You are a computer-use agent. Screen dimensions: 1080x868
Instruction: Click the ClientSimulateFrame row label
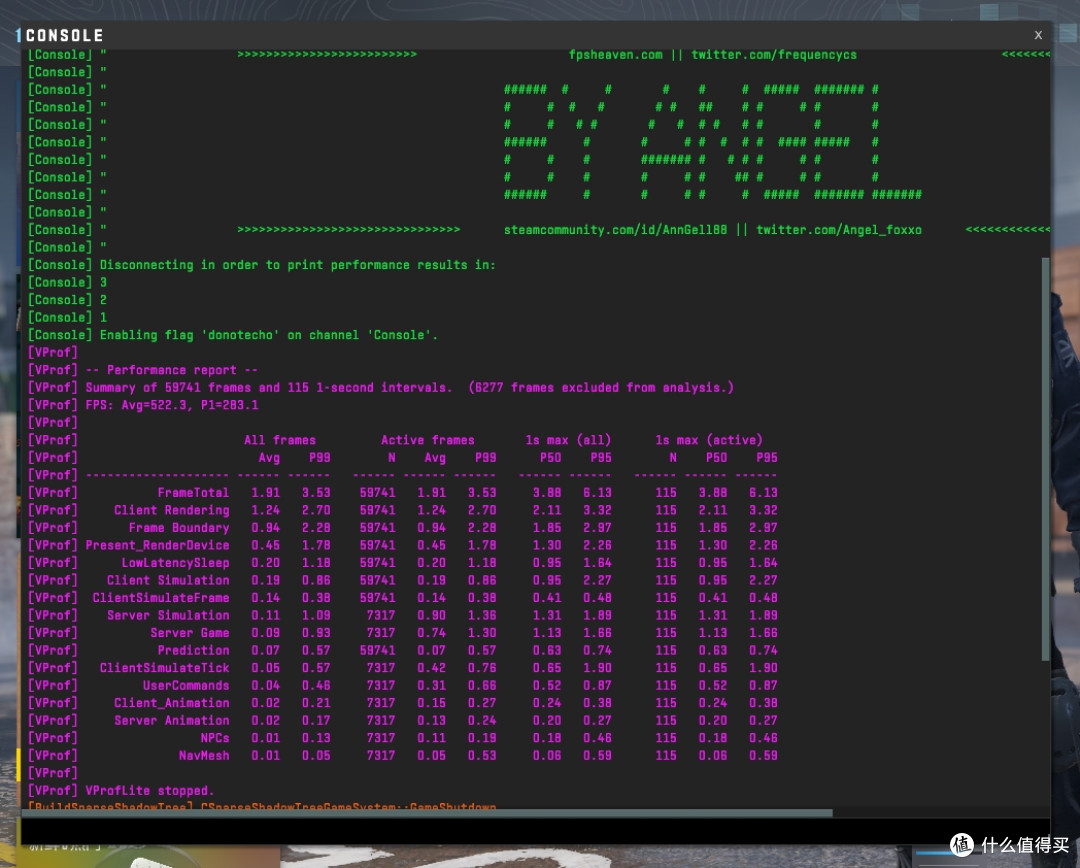point(161,598)
